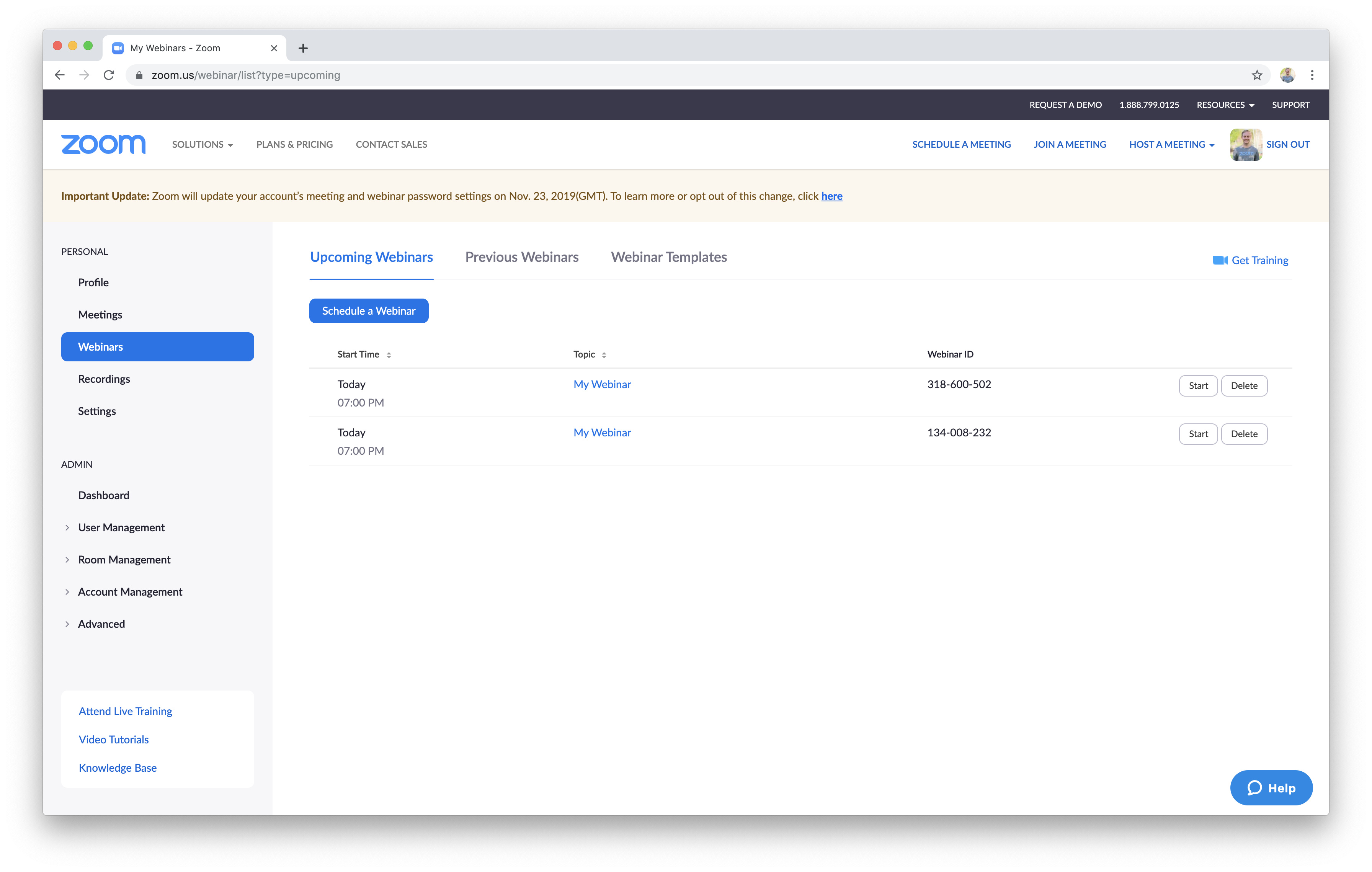Click Sign Out
1372x872 pixels.
click(1288, 145)
